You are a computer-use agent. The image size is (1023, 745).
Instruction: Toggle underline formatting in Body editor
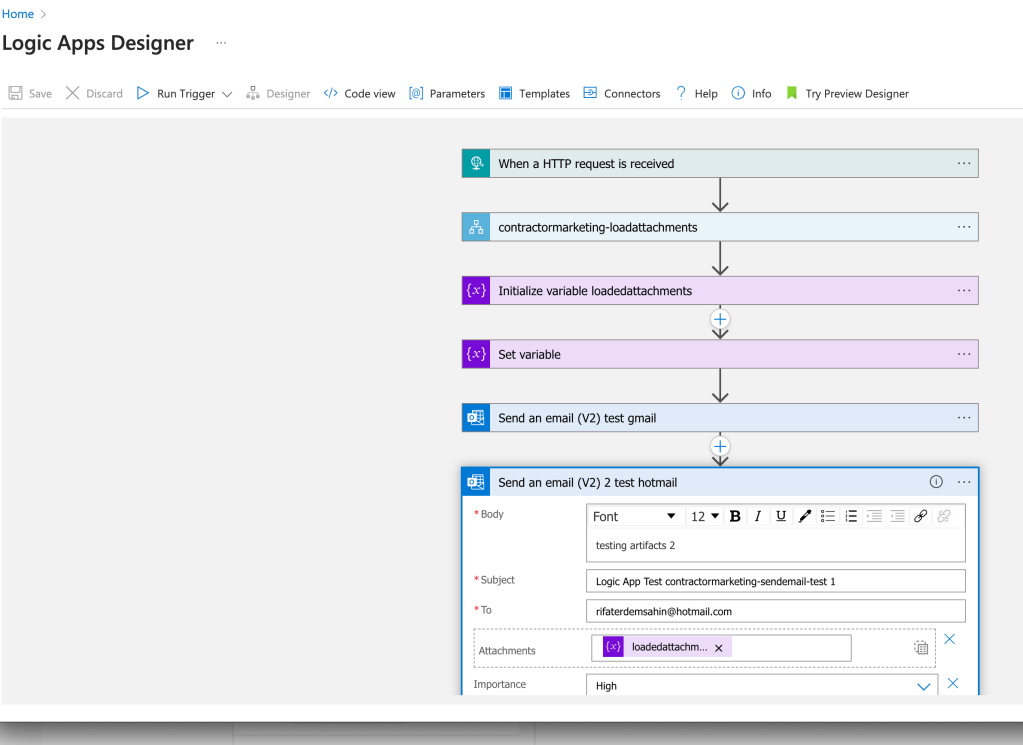coord(781,516)
